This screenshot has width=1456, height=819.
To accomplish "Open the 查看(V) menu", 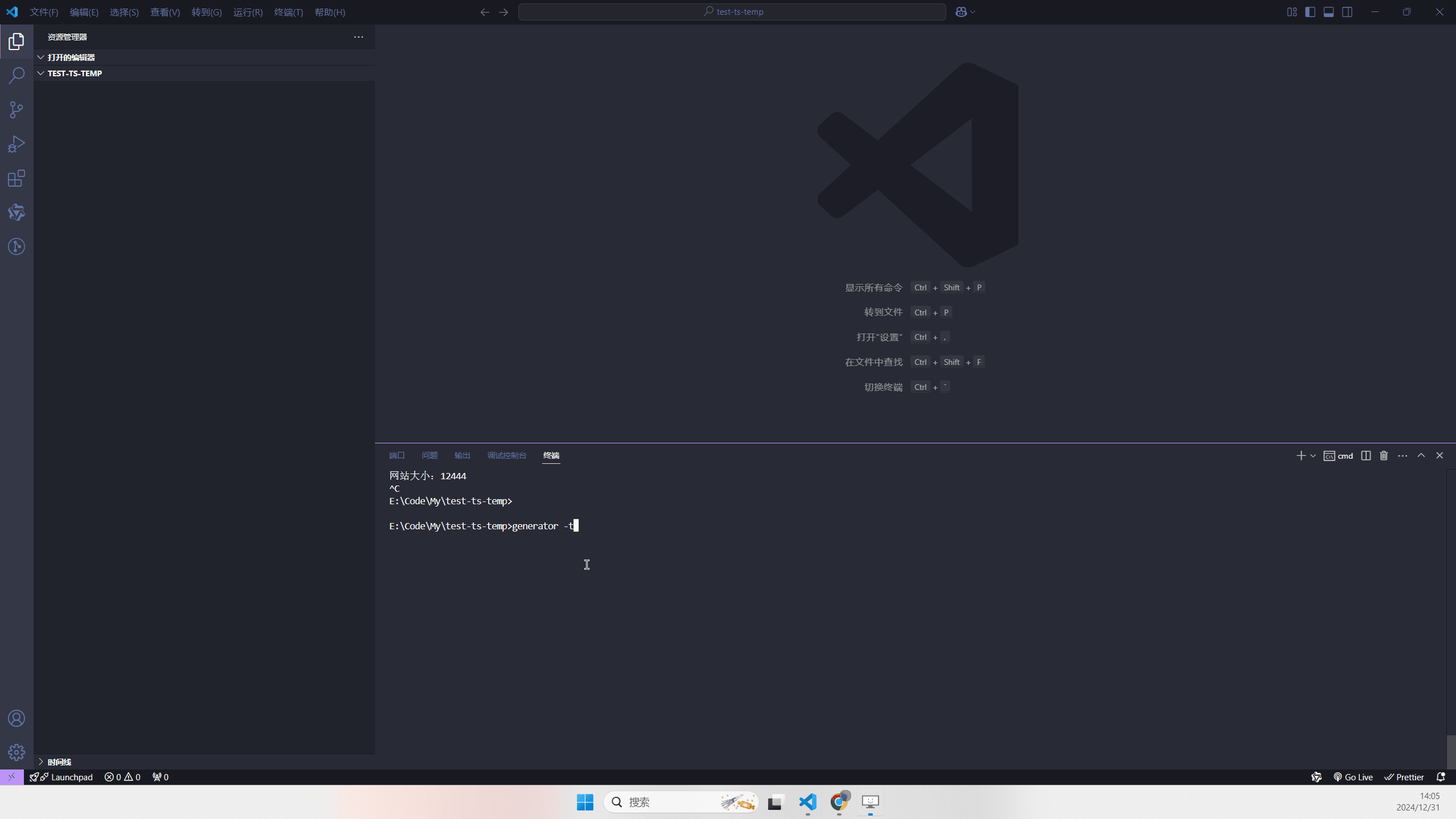I will [165, 12].
